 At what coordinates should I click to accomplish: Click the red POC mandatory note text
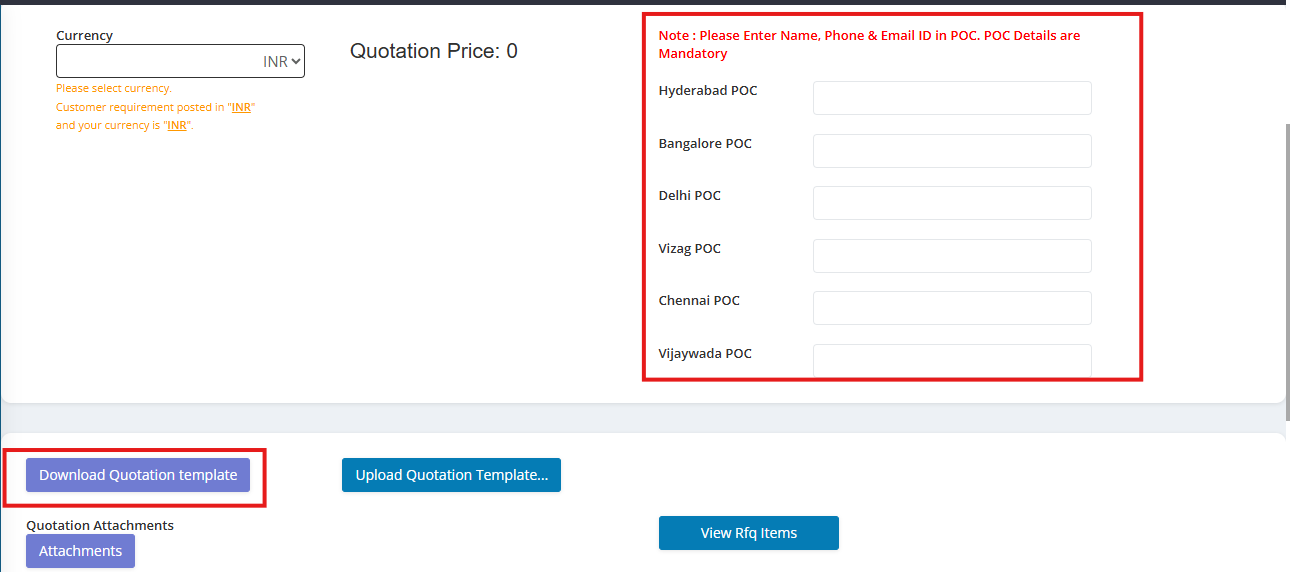(868, 44)
